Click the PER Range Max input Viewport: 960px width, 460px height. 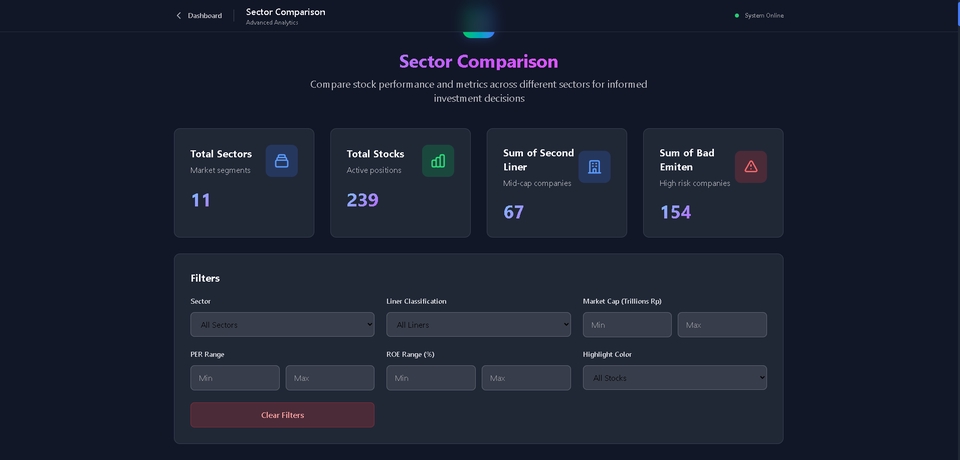(x=330, y=378)
